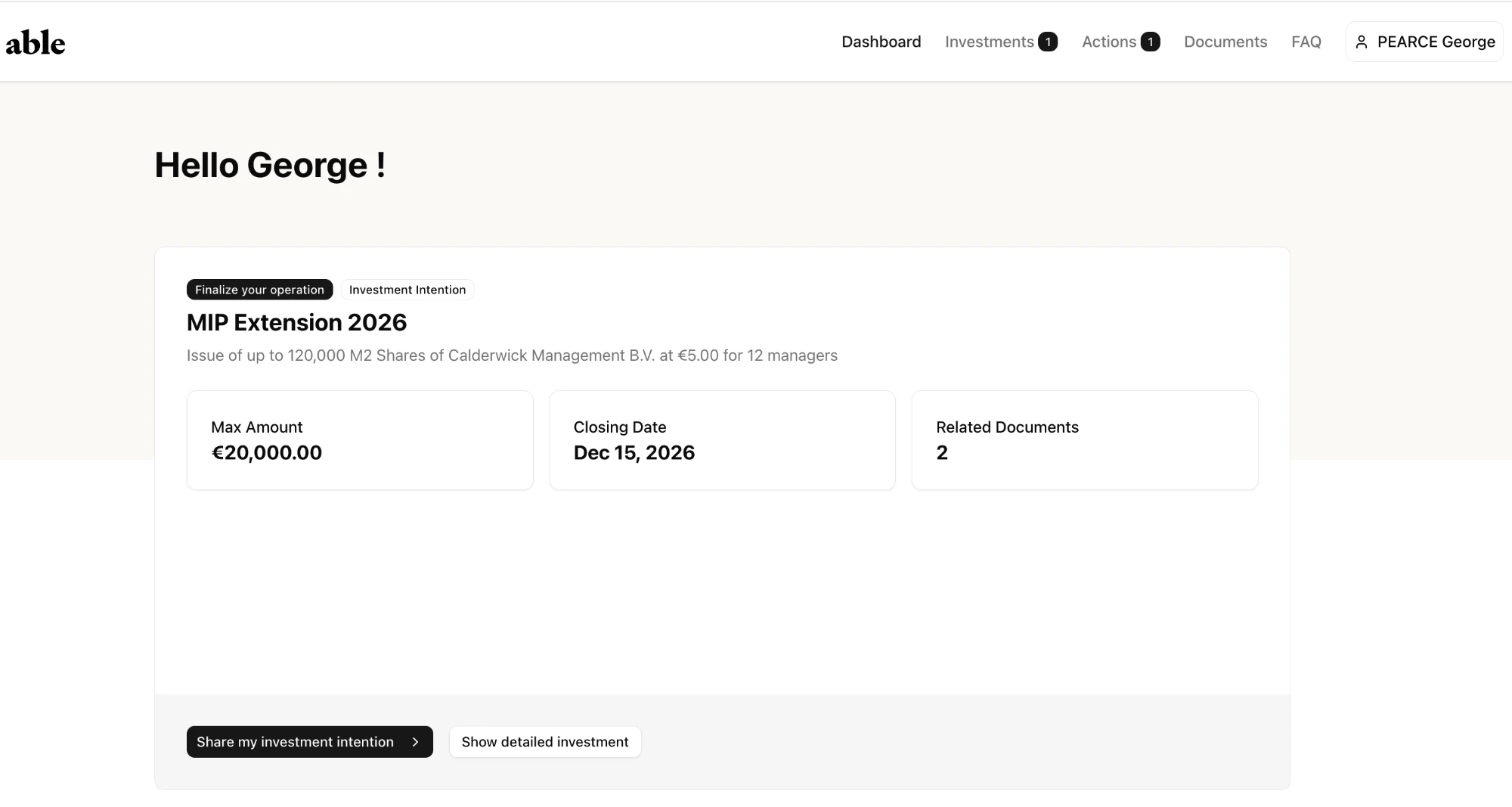The width and height of the screenshot is (1512, 807).
Task: Click the user profile icon beside PEARCE George
Action: coord(1362,42)
